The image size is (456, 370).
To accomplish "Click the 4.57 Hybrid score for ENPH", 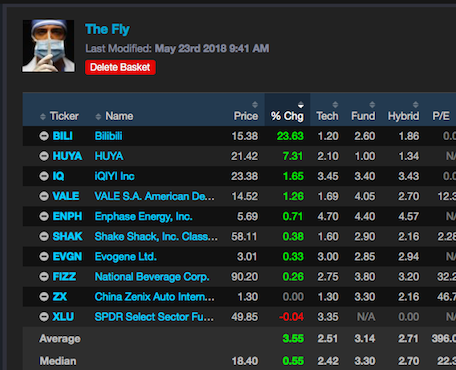I will click(x=409, y=216).
